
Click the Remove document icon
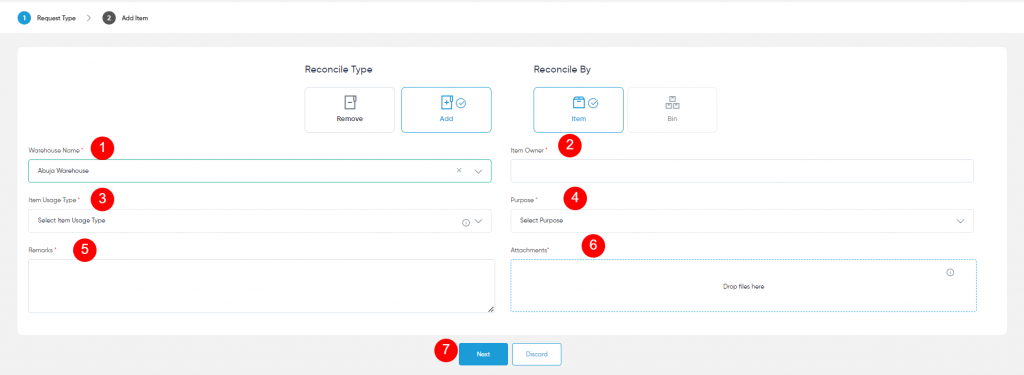click(350, 103)
